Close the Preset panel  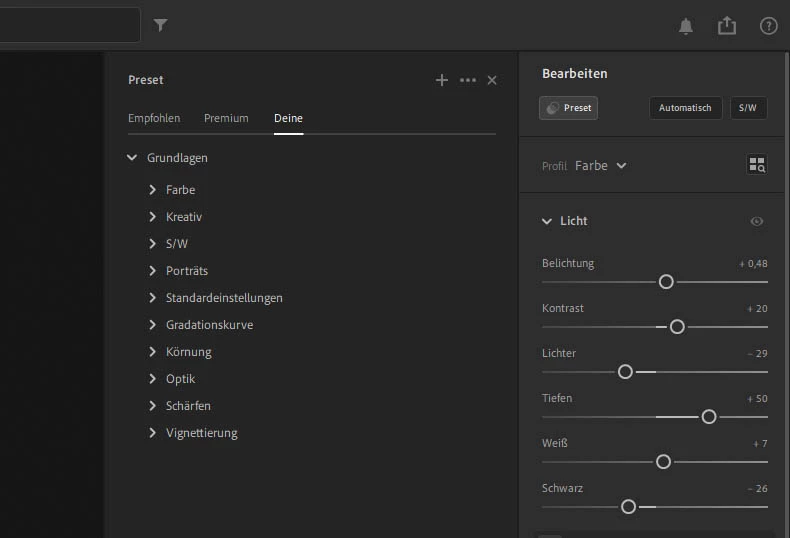click(x=492, y=80)
